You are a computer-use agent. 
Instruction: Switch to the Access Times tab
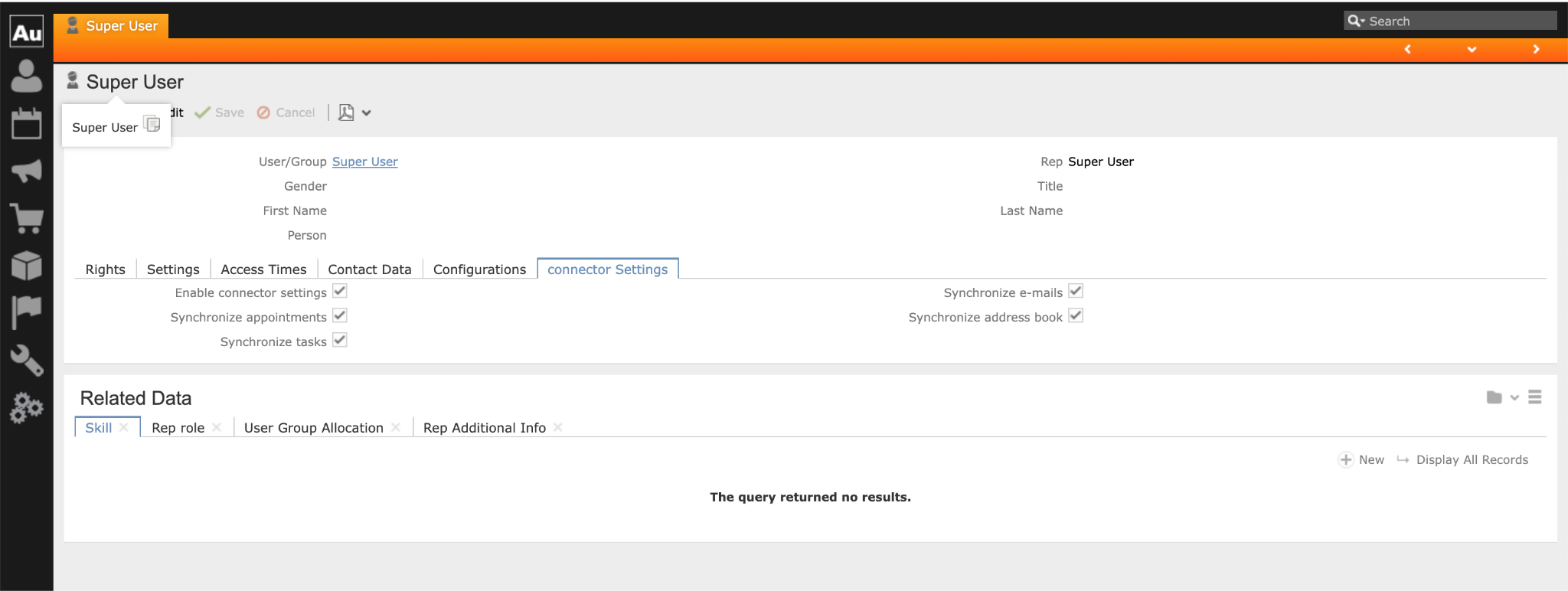point(263,269)
